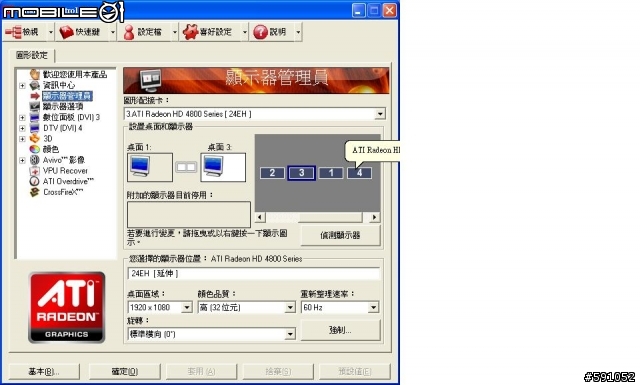Expand the DTV (DVI) 4 tree node
The image size is (640, 385).
[x=22, y=128]
